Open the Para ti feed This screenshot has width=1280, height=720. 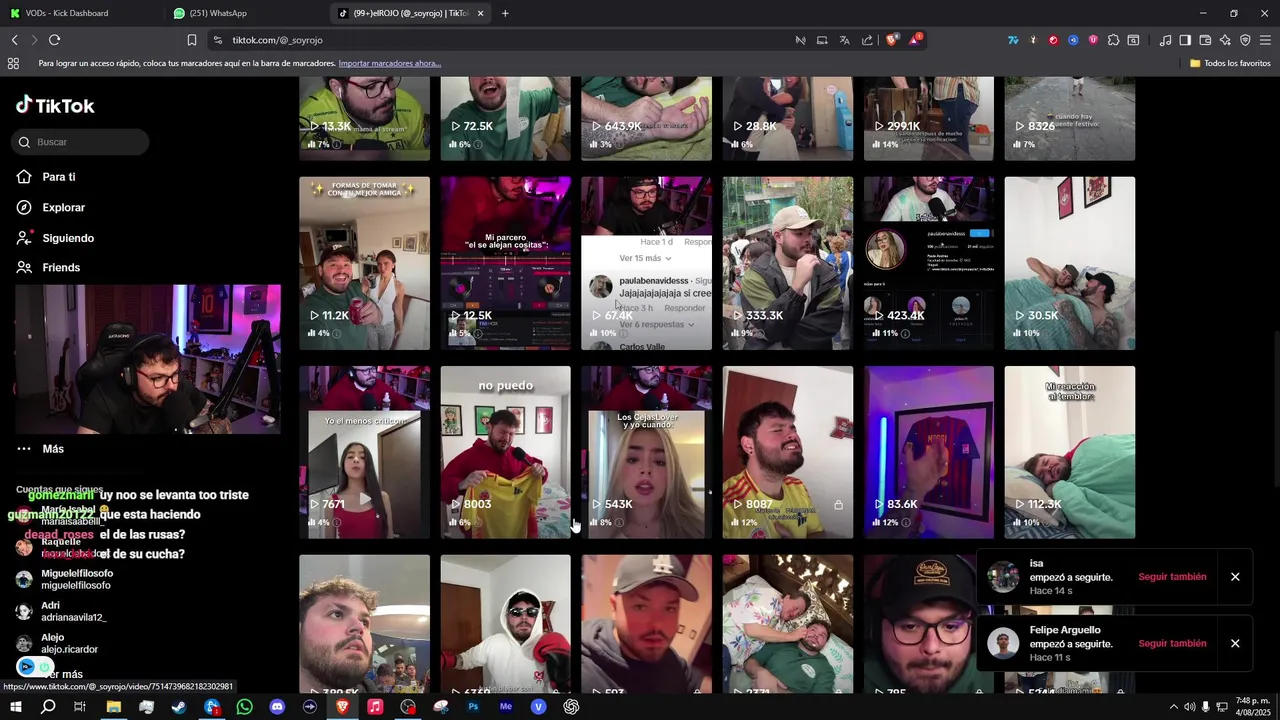tap(58, 177)
